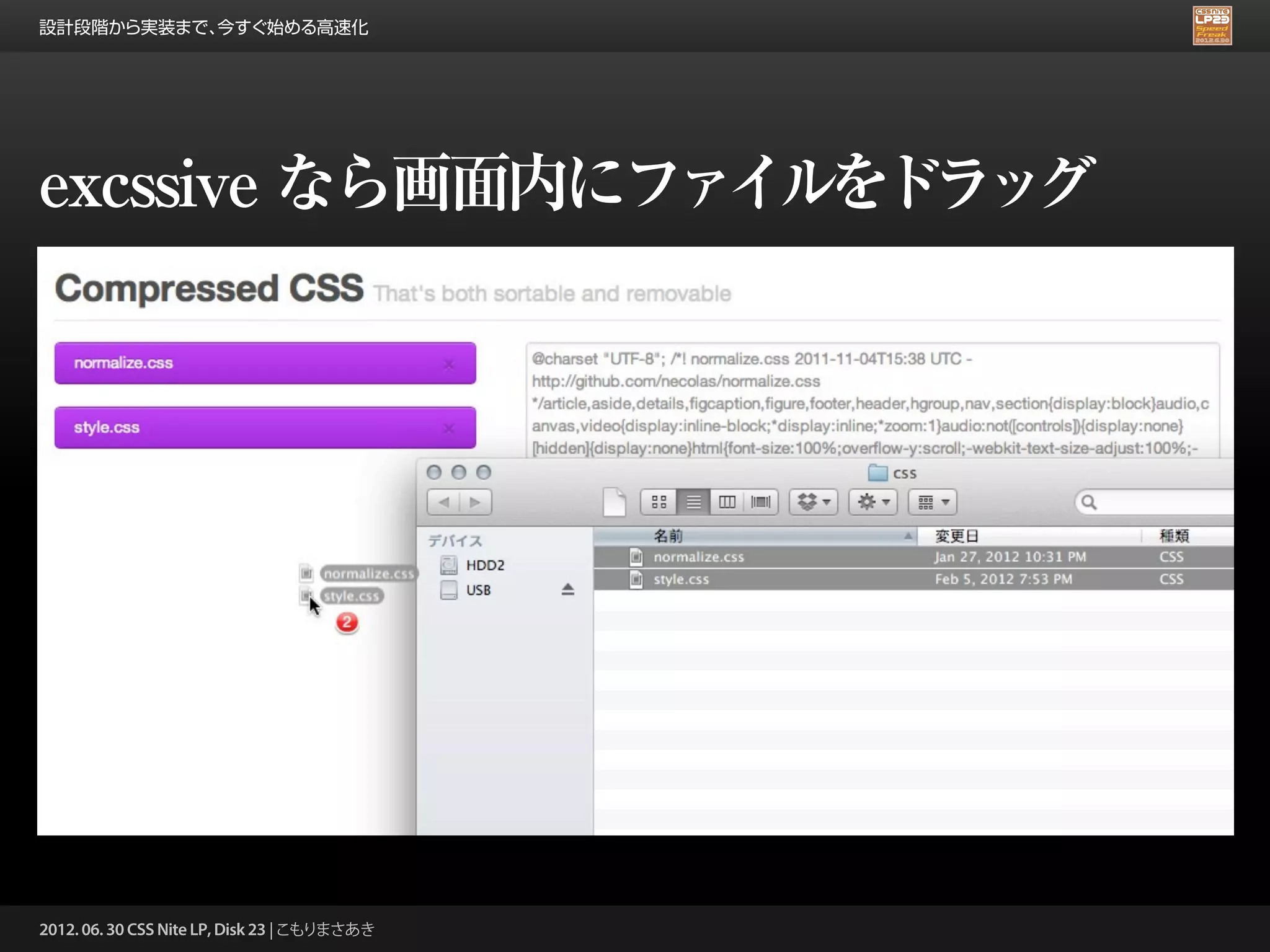Click the Compressed CSS heading

pyautogui.click(x=209, y=288)
